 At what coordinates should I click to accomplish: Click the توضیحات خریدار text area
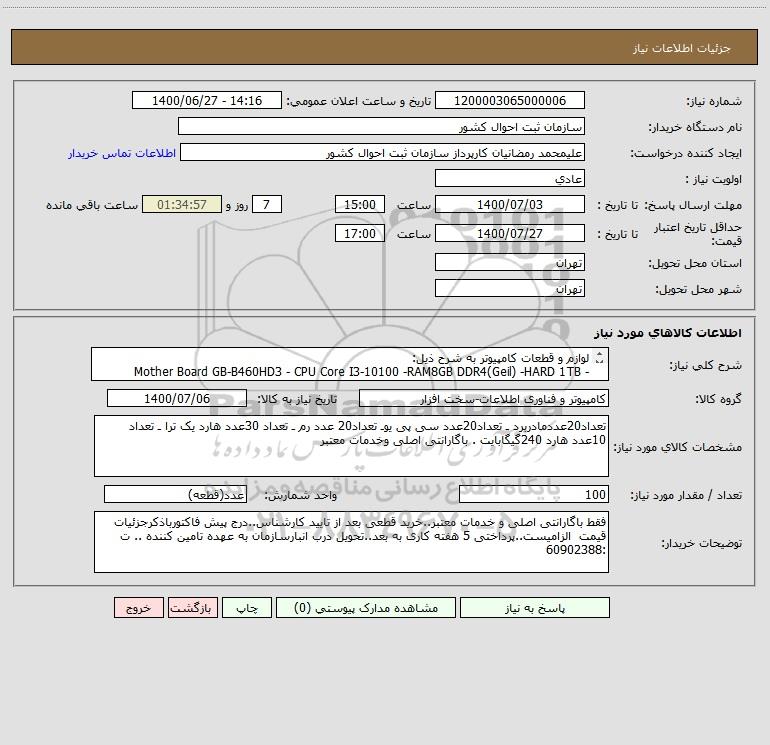click(x=351, y=542)
